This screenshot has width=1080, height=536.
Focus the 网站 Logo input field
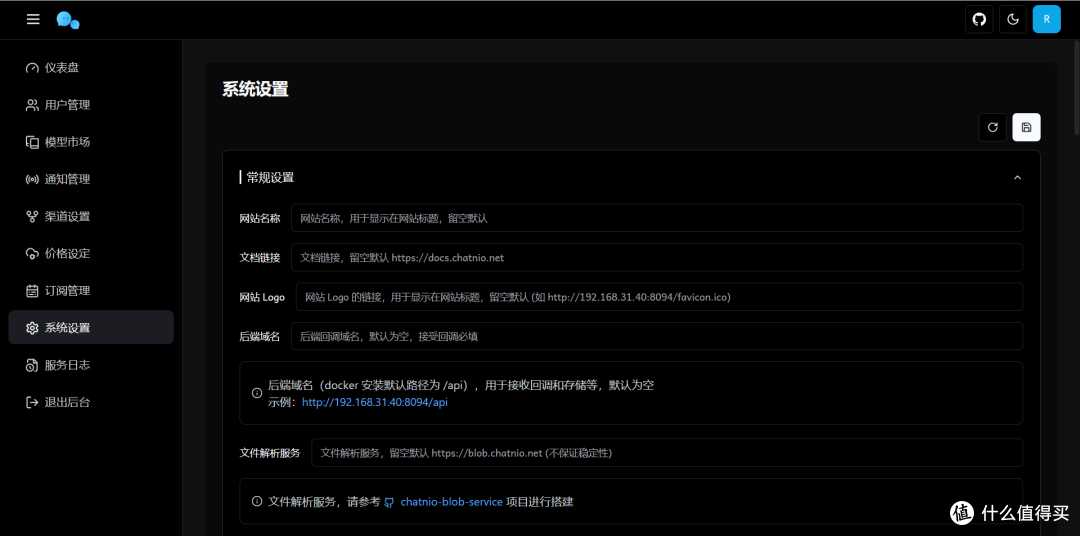tap(659, 297)
